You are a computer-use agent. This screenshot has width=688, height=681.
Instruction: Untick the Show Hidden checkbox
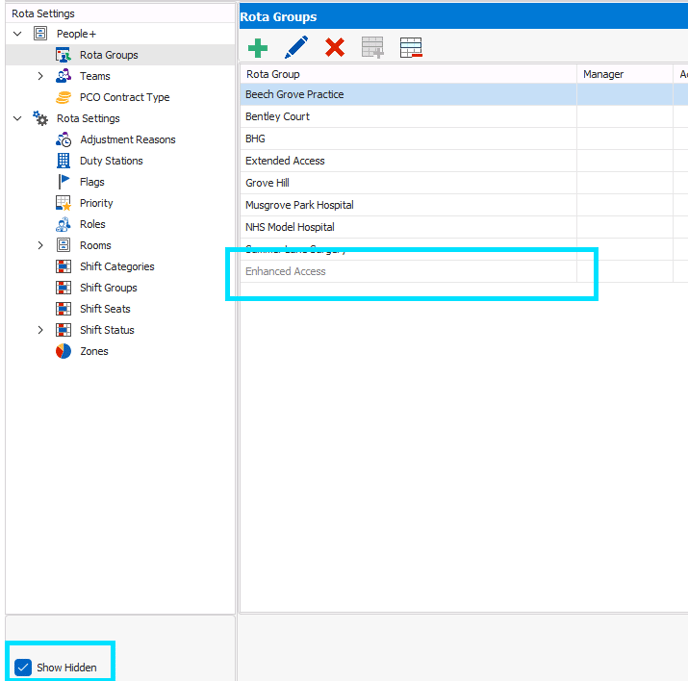click(x=24, y=667)
